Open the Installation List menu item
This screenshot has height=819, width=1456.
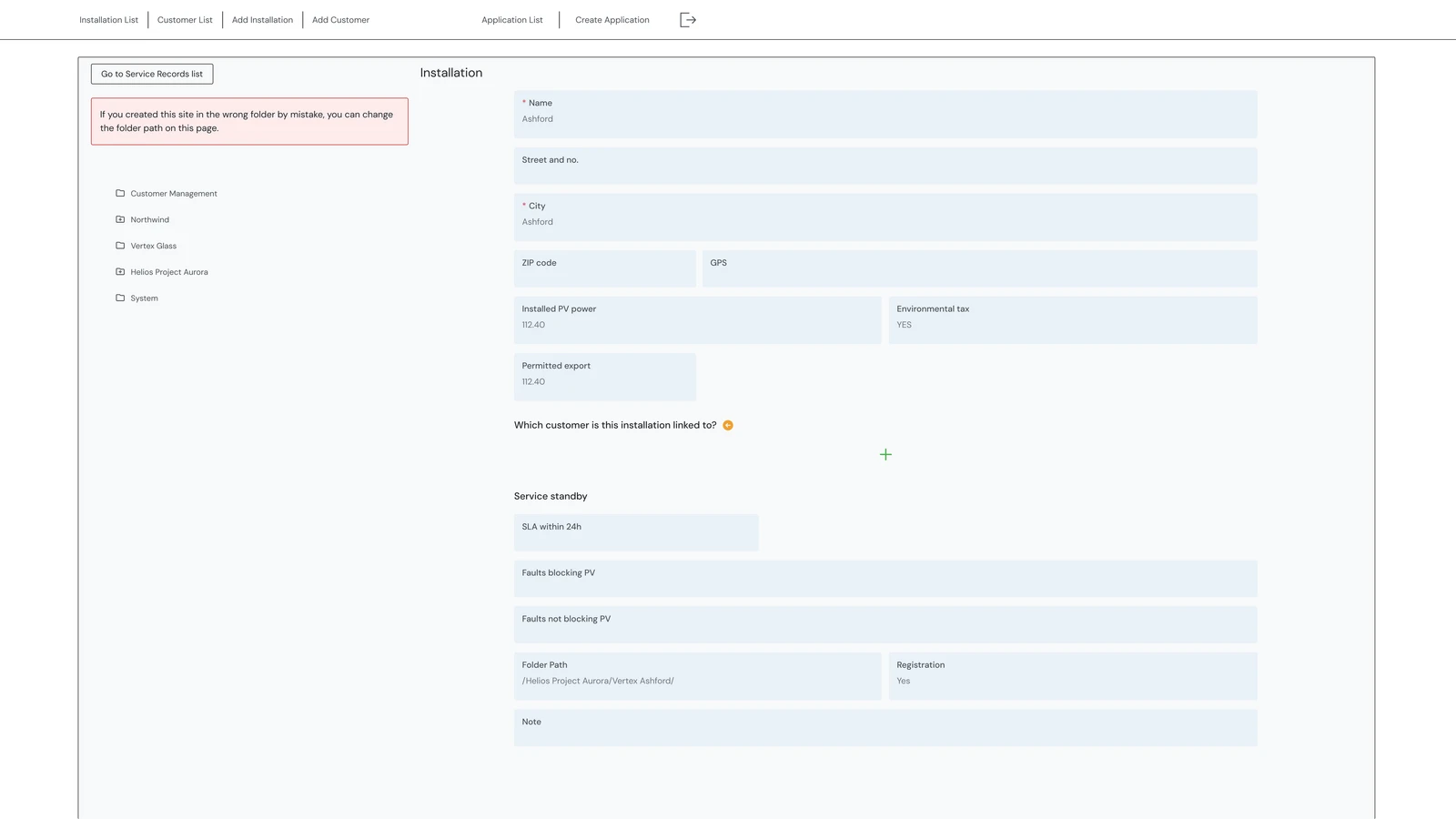coord(109,20)
